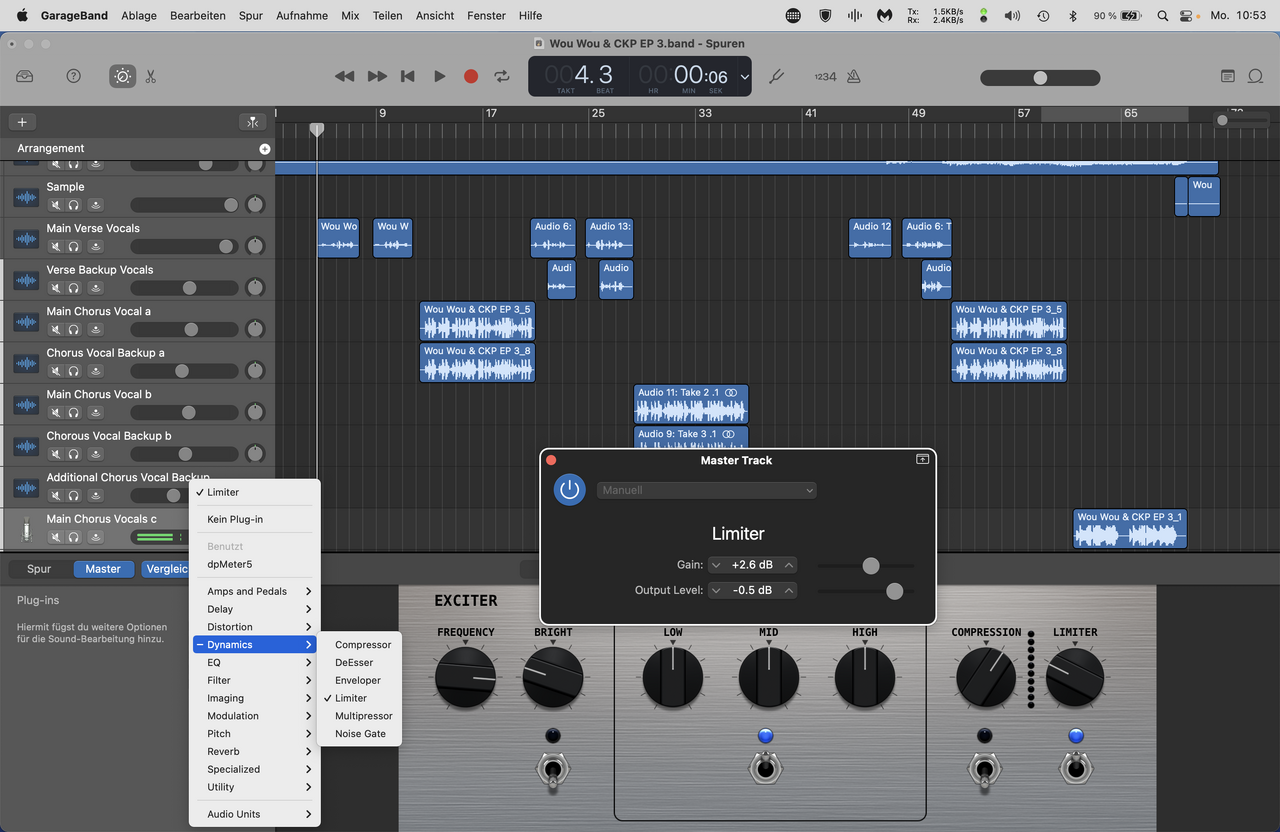The height and width of the screenshot is (832, 1280).
Task: Mute the Sample track
Action: point(56,204)
